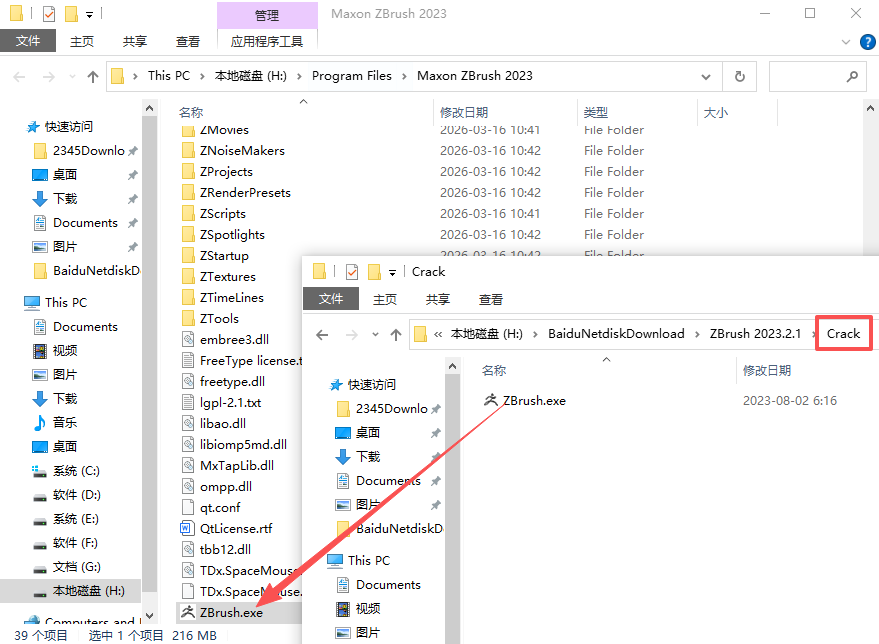Screen dimensions: 879x644
Task: Open the 文件 menu in the Crack window
Action: click(x=331, y=299)
